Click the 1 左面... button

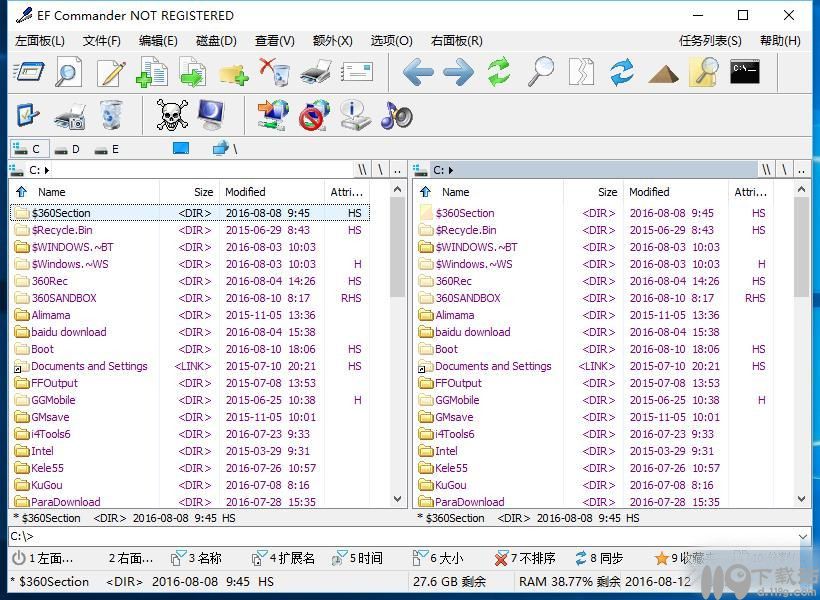coord(43,559)
